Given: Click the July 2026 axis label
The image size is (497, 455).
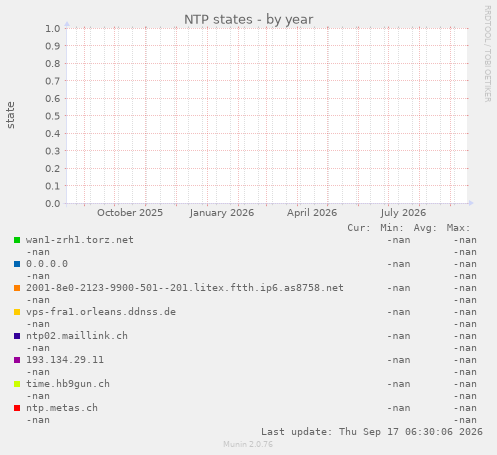Looking at the screenshot, I should (x=403, y=213).
